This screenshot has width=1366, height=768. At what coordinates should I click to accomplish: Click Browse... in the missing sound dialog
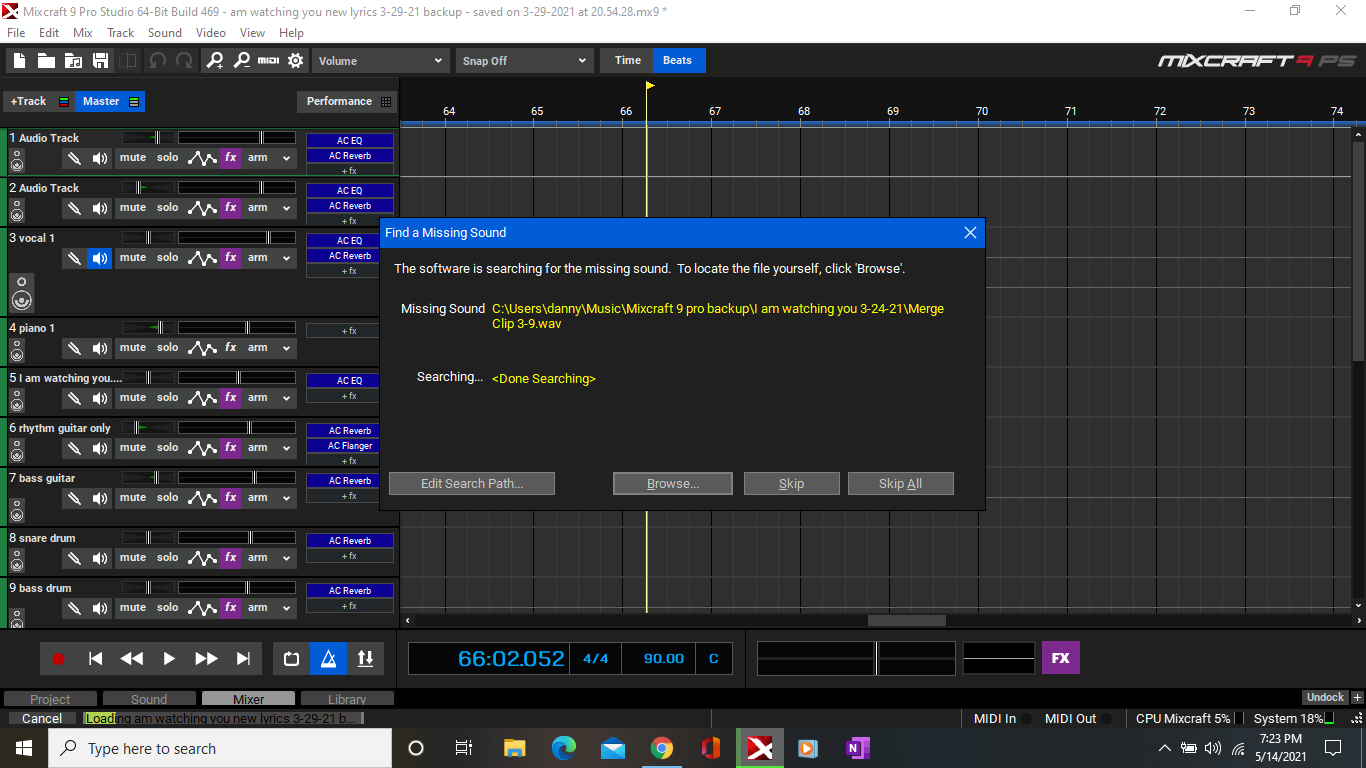673,484
